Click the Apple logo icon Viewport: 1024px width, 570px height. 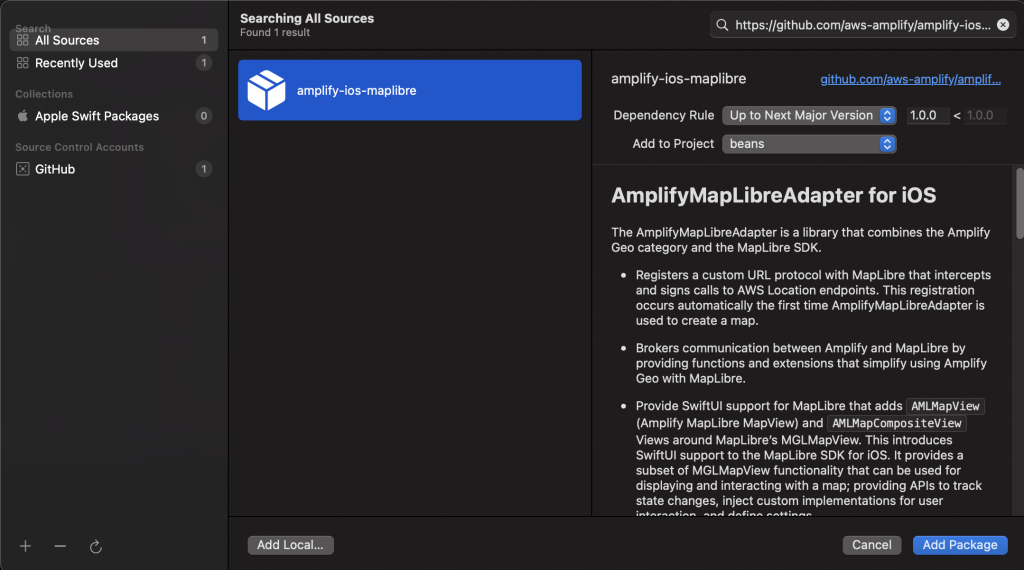click(x=22, y=116)
